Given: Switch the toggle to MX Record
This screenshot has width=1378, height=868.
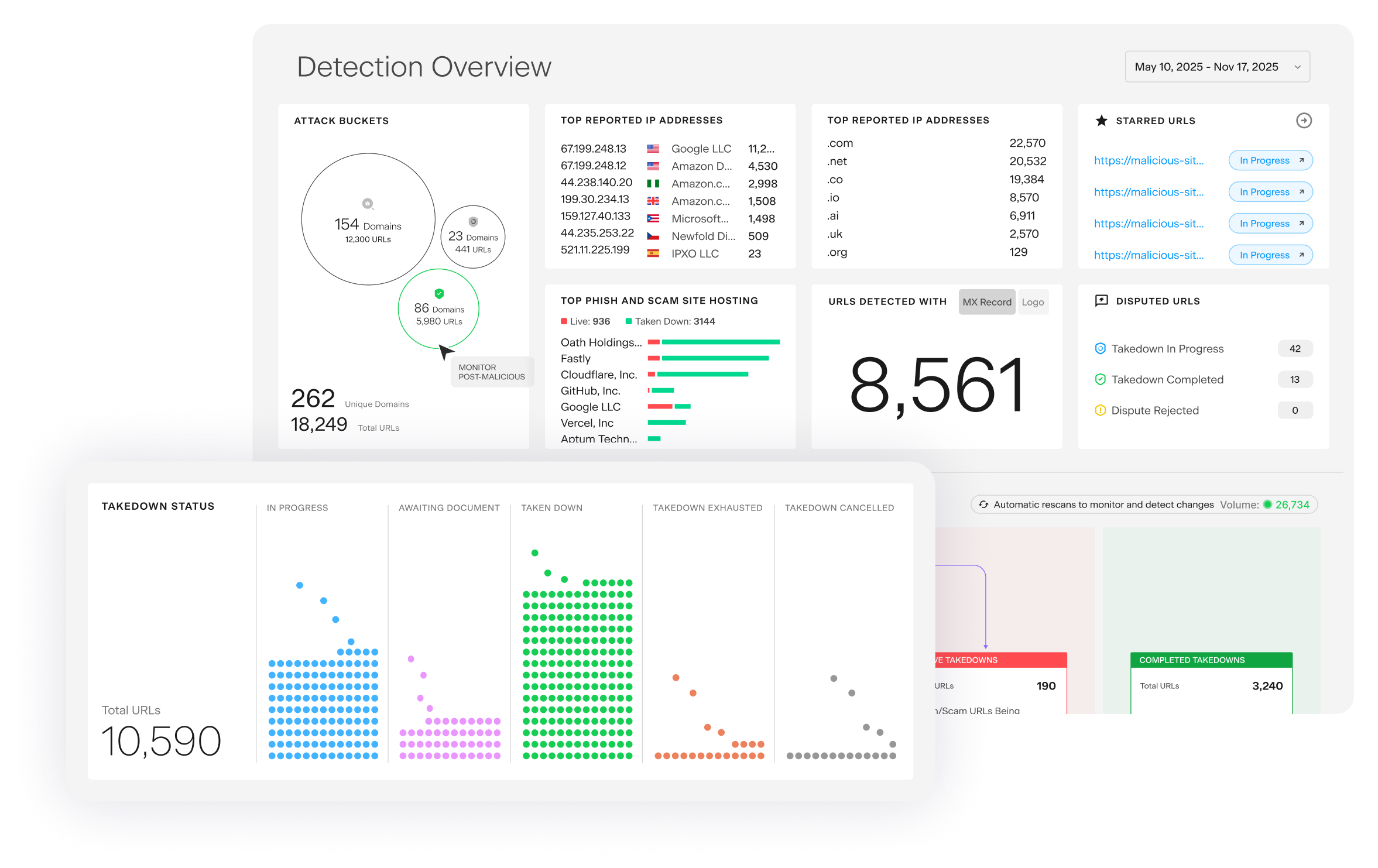Looking at the screenshot, I should (x=986, y=302).
